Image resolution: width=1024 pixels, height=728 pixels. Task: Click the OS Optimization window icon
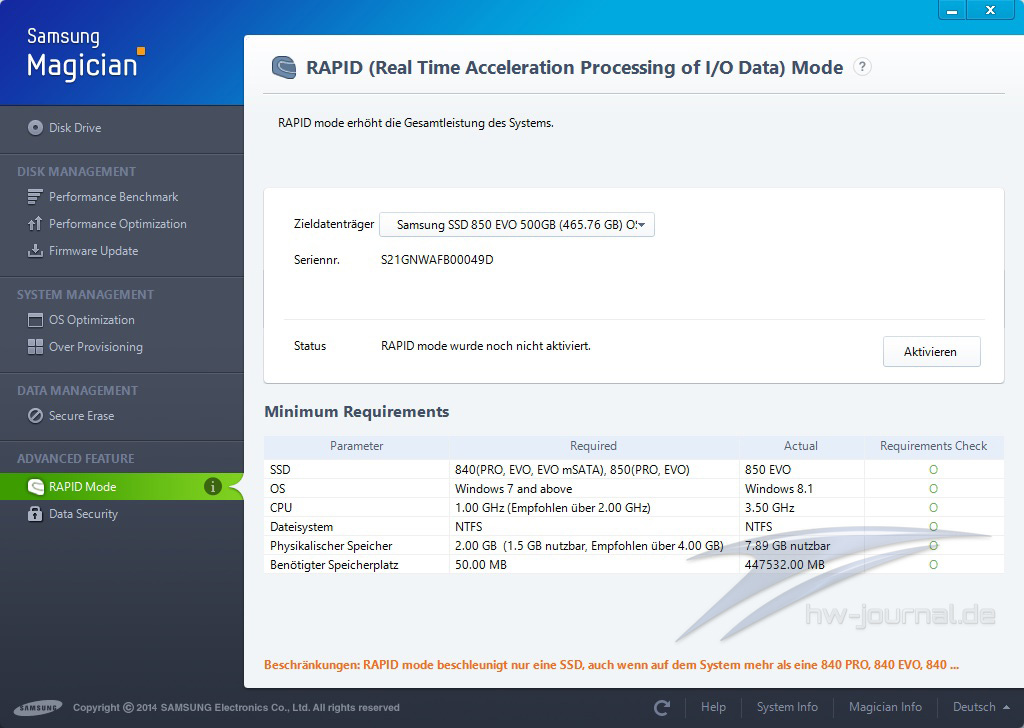pyautogui.click(x=35, y=320)
